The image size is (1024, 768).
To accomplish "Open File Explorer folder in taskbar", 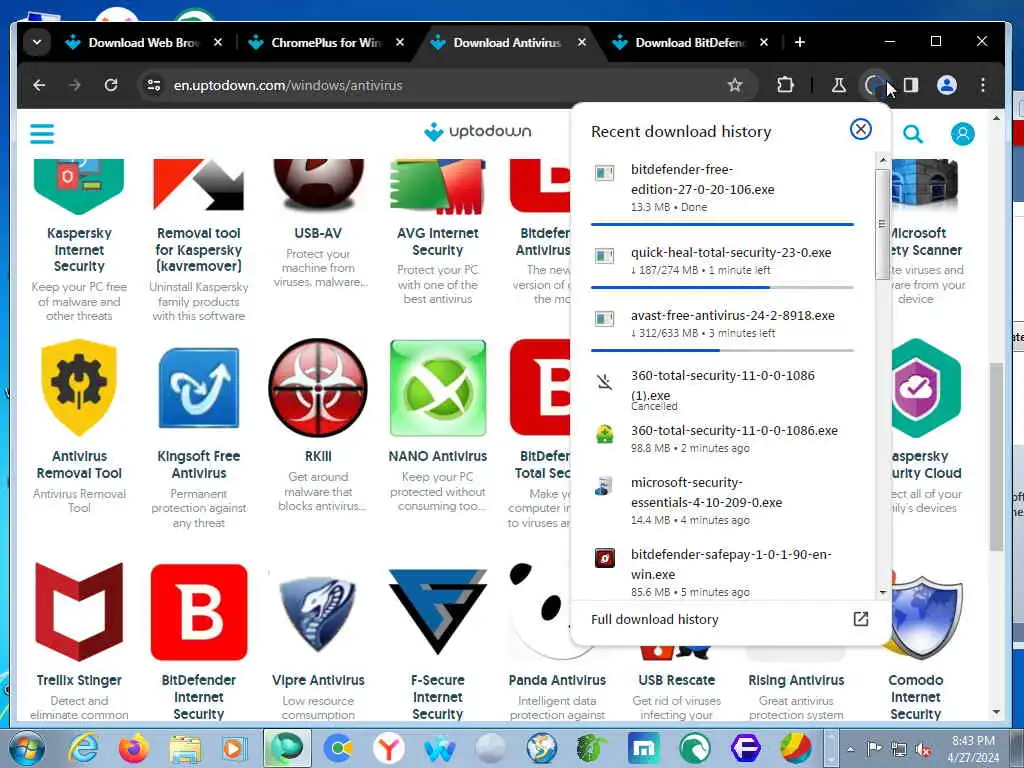I will [x=185, y=748].
